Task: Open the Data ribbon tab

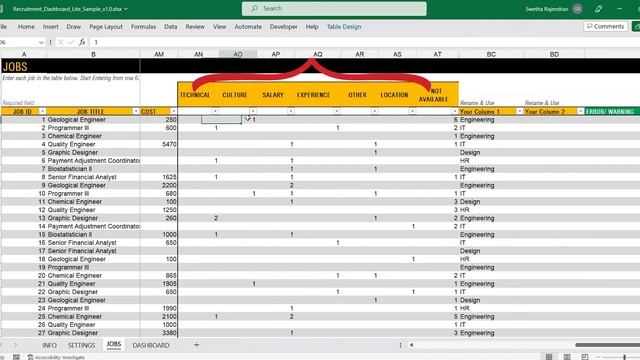Action: 171,27
